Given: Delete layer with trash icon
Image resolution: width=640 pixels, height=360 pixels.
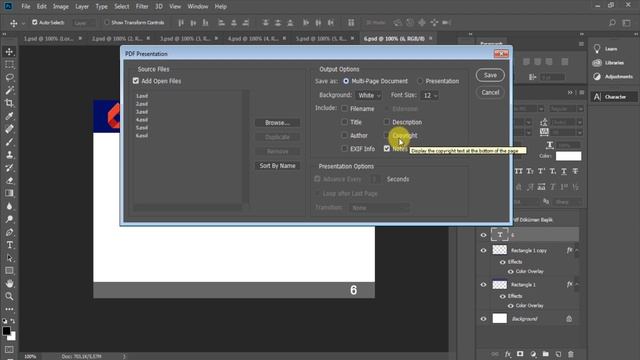Looking at the screenshot, I should tap(571, 354).
